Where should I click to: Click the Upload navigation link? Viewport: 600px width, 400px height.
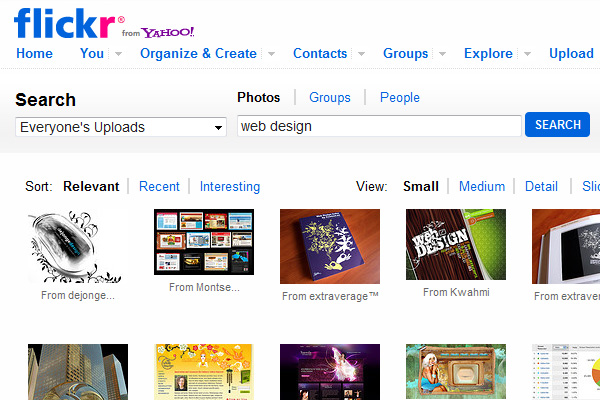[571, 54]
